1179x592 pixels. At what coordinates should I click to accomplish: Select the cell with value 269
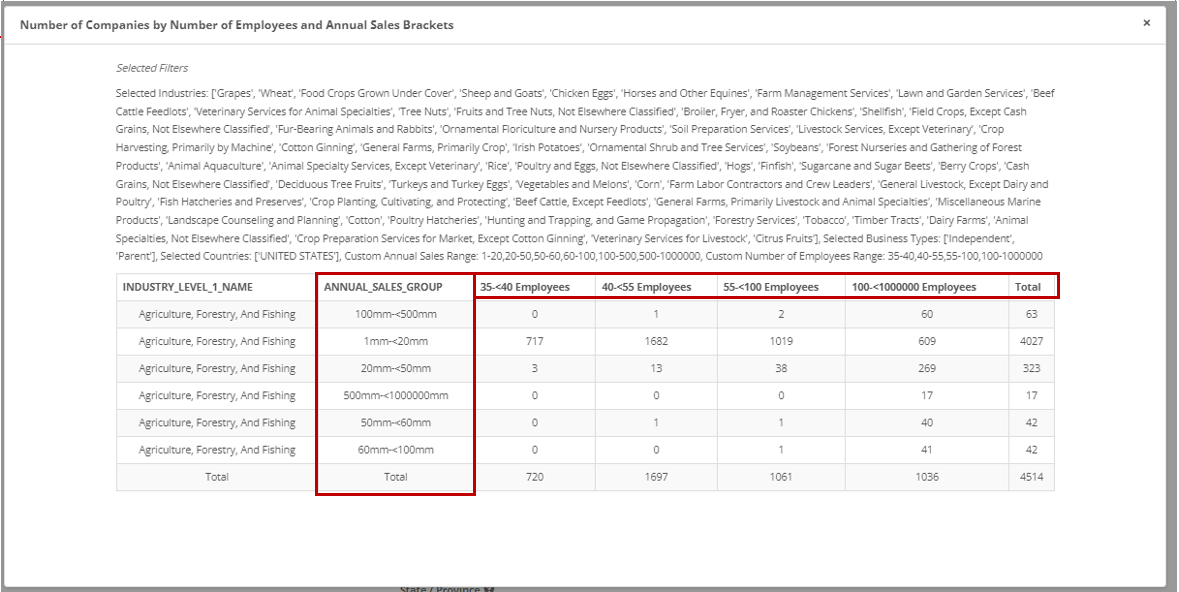pos(927,368)
